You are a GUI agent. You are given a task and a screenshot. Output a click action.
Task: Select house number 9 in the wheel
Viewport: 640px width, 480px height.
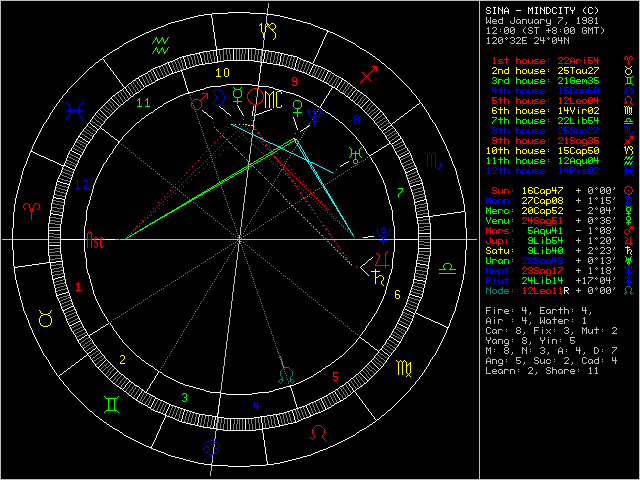tap(295, 82)
